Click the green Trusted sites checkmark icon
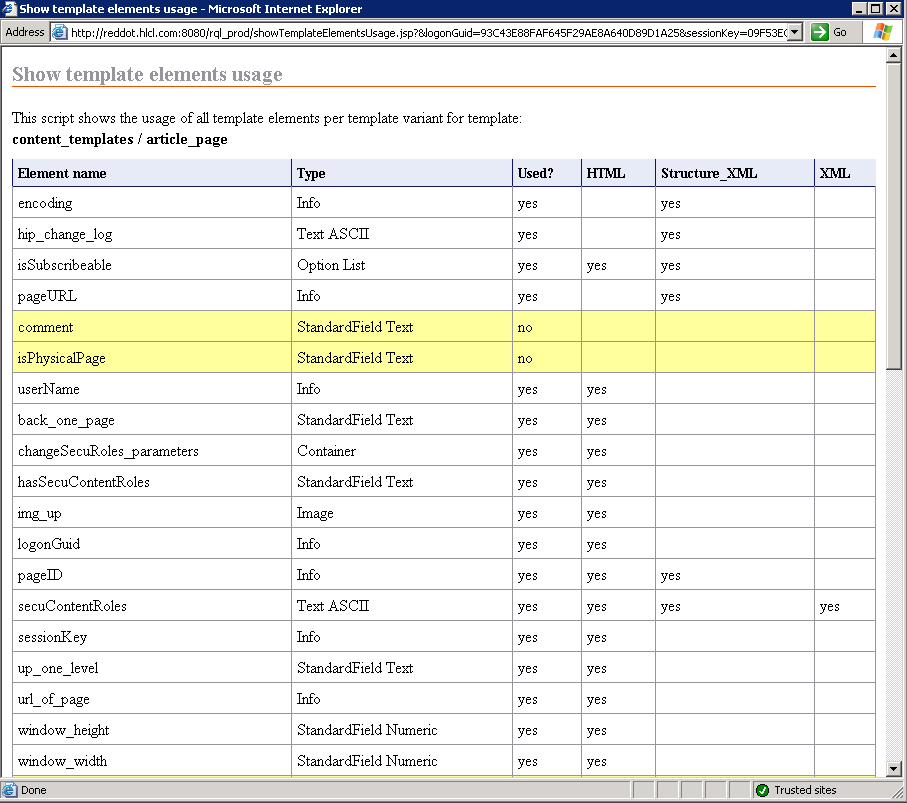The width and height of the screenshot is (907, 803). pyautogui.click(x=762, y=790)
